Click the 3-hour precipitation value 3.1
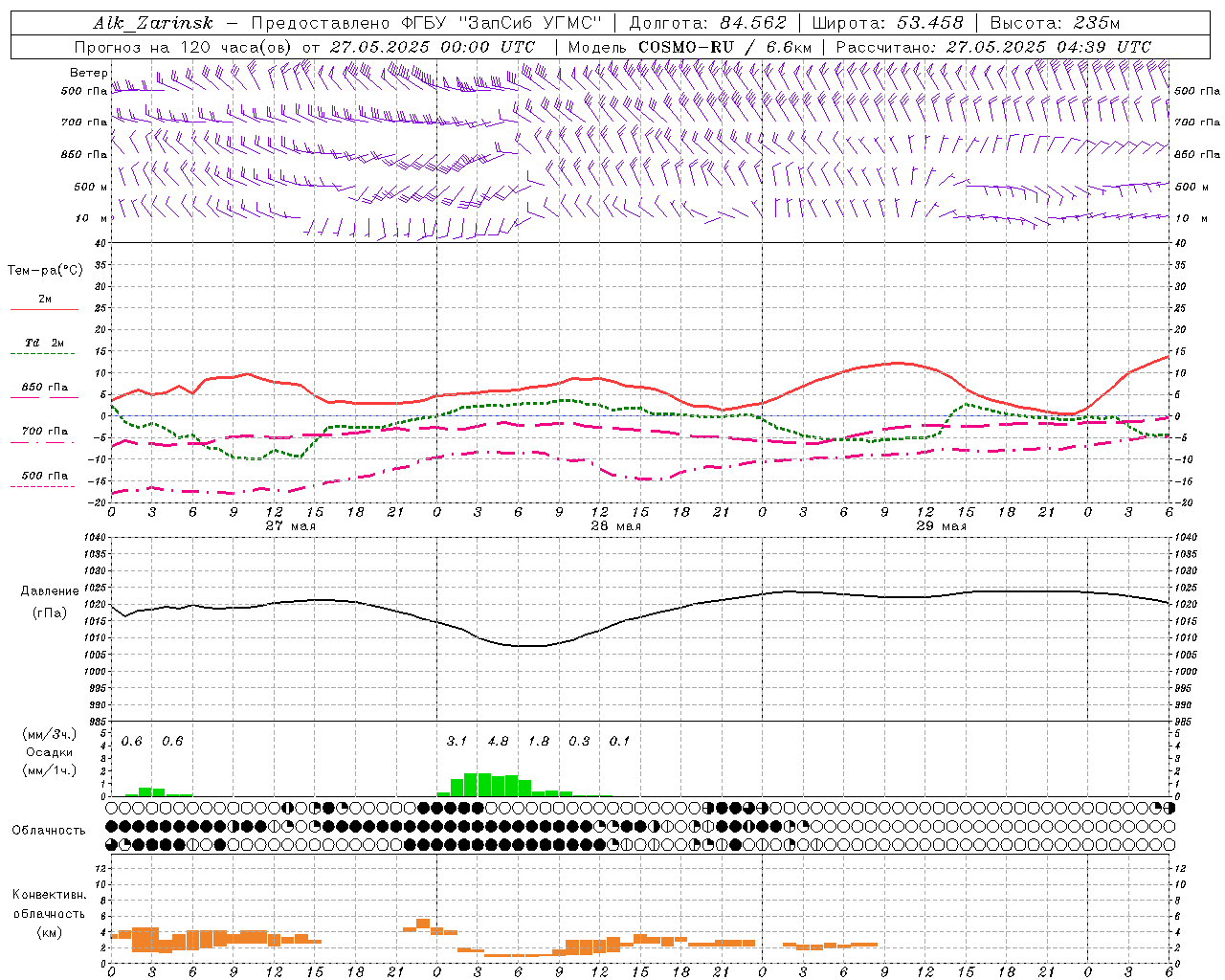1225x980 pixels. click(x=457, y=741)
